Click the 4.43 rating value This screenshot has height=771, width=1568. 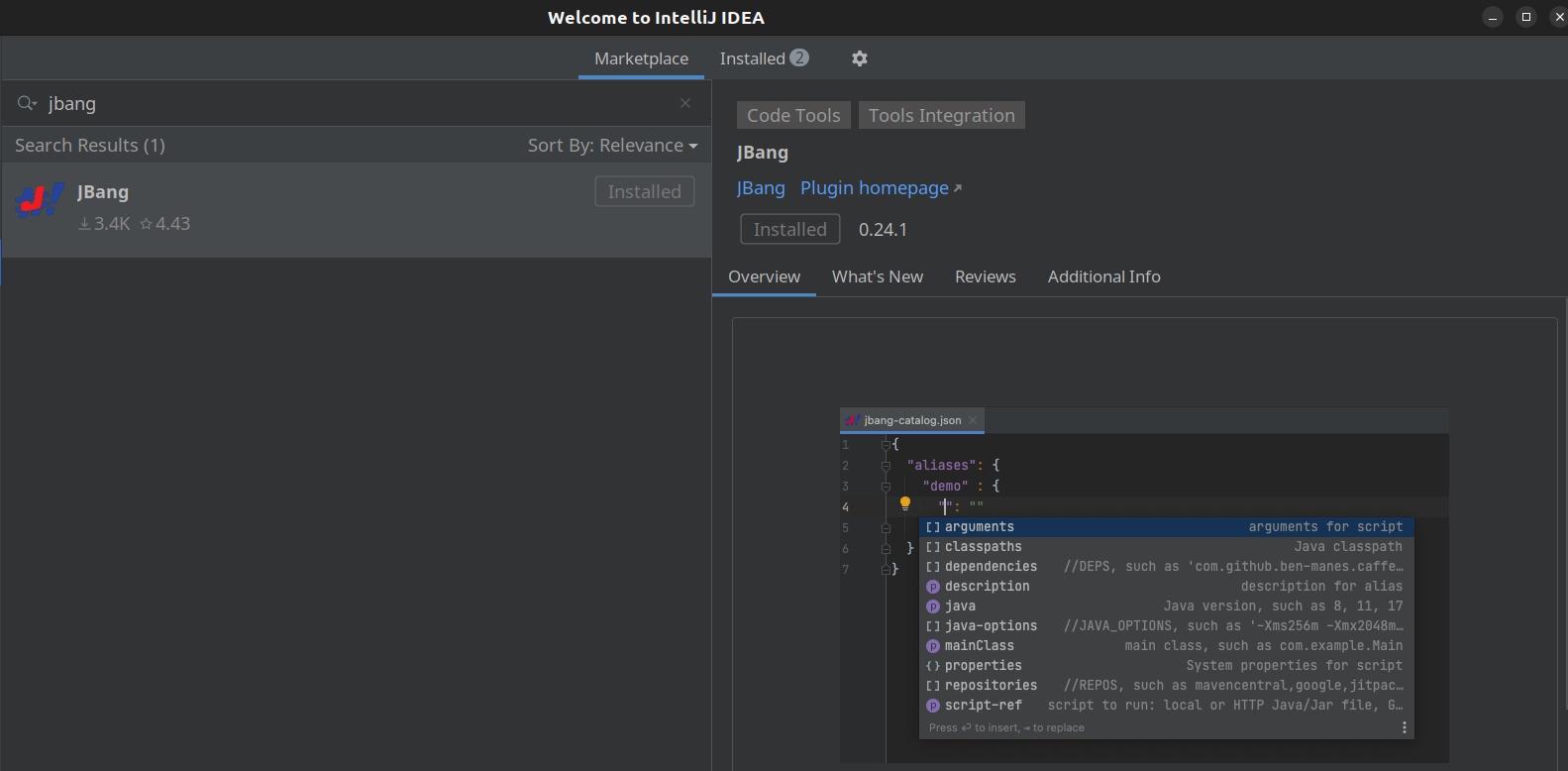point(165,224)
